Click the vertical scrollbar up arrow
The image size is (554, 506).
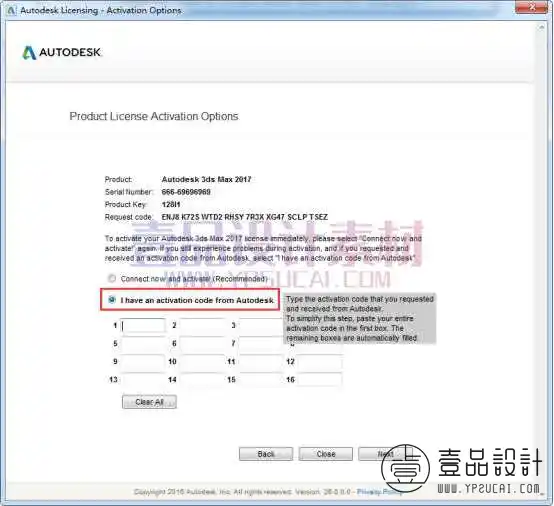point(541,27)
